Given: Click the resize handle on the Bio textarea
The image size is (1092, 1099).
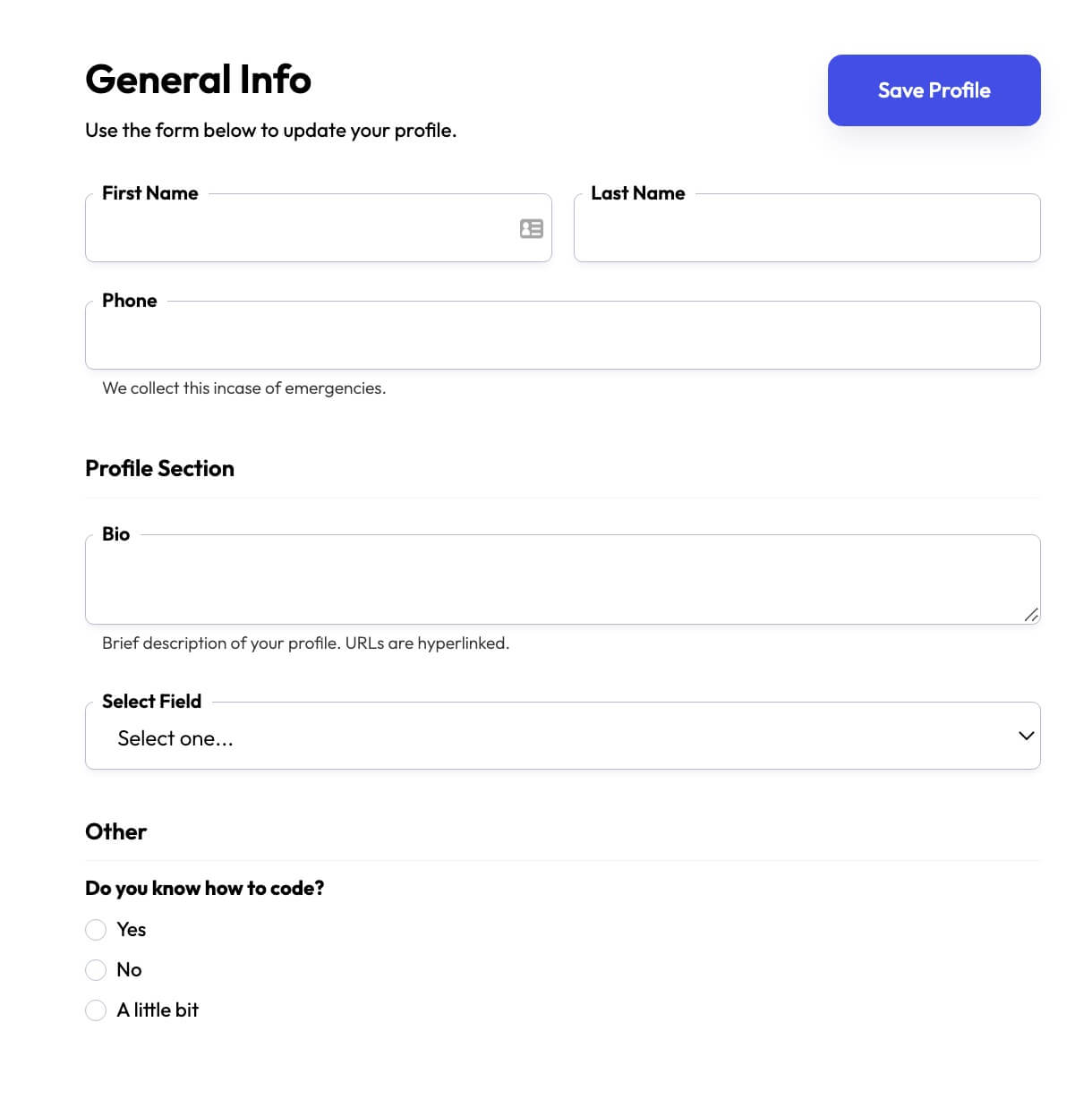Looking at the screenshot, I should click(x=1031, y=615).
